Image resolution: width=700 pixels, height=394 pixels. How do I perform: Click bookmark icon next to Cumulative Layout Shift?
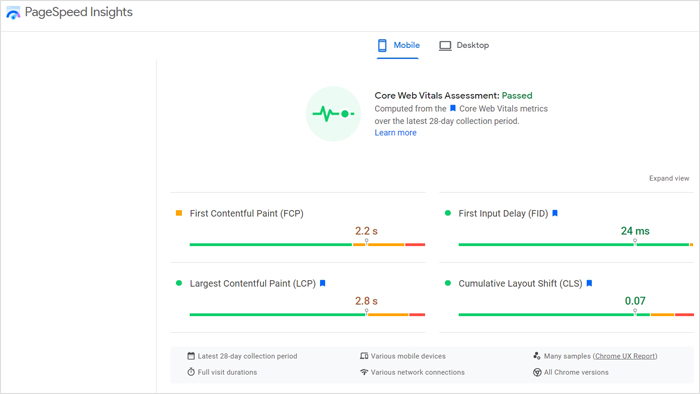click(x=589, y=283)
